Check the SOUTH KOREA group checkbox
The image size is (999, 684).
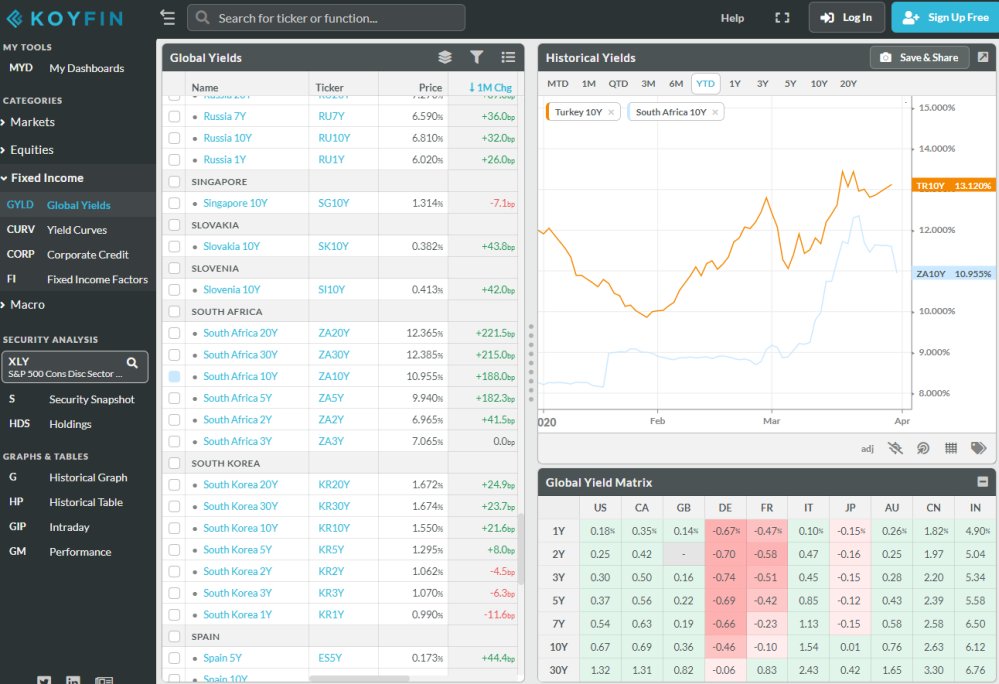click(174, 463)
